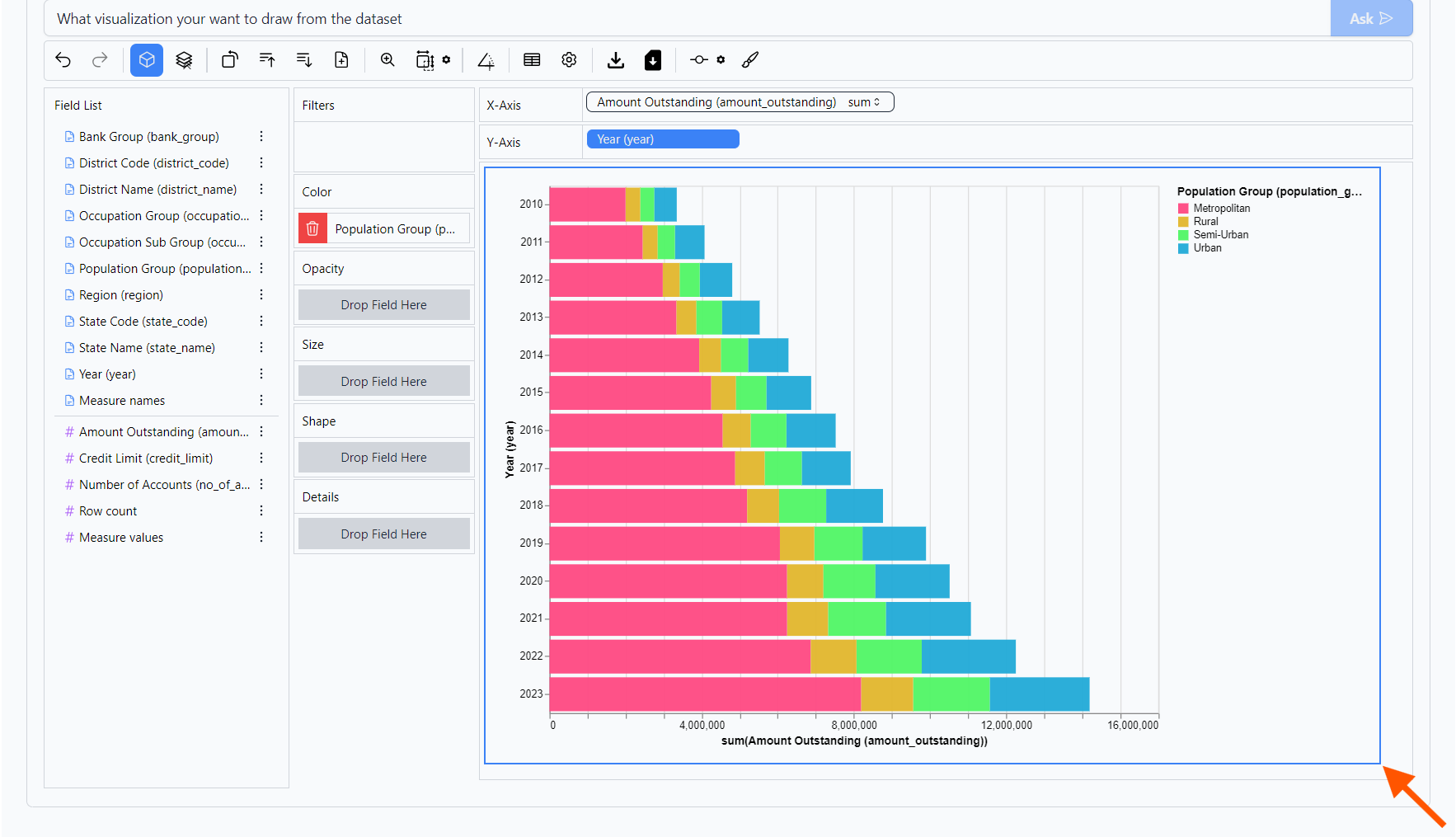The image size is (1456, 837).
Task: Transpose axes with the rotate icon
Action: pos(230,60)
